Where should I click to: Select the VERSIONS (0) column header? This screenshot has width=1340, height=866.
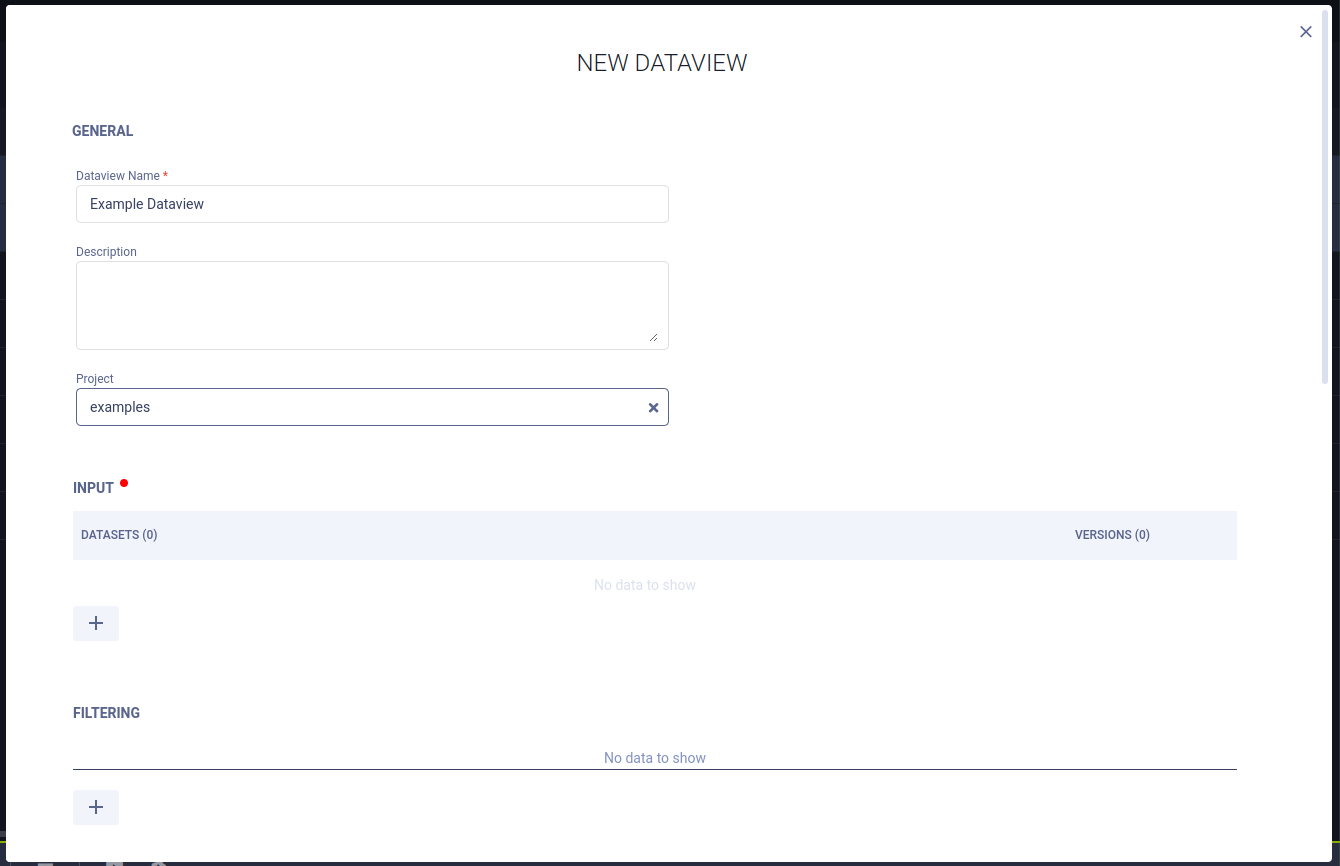pos(1112,535)
